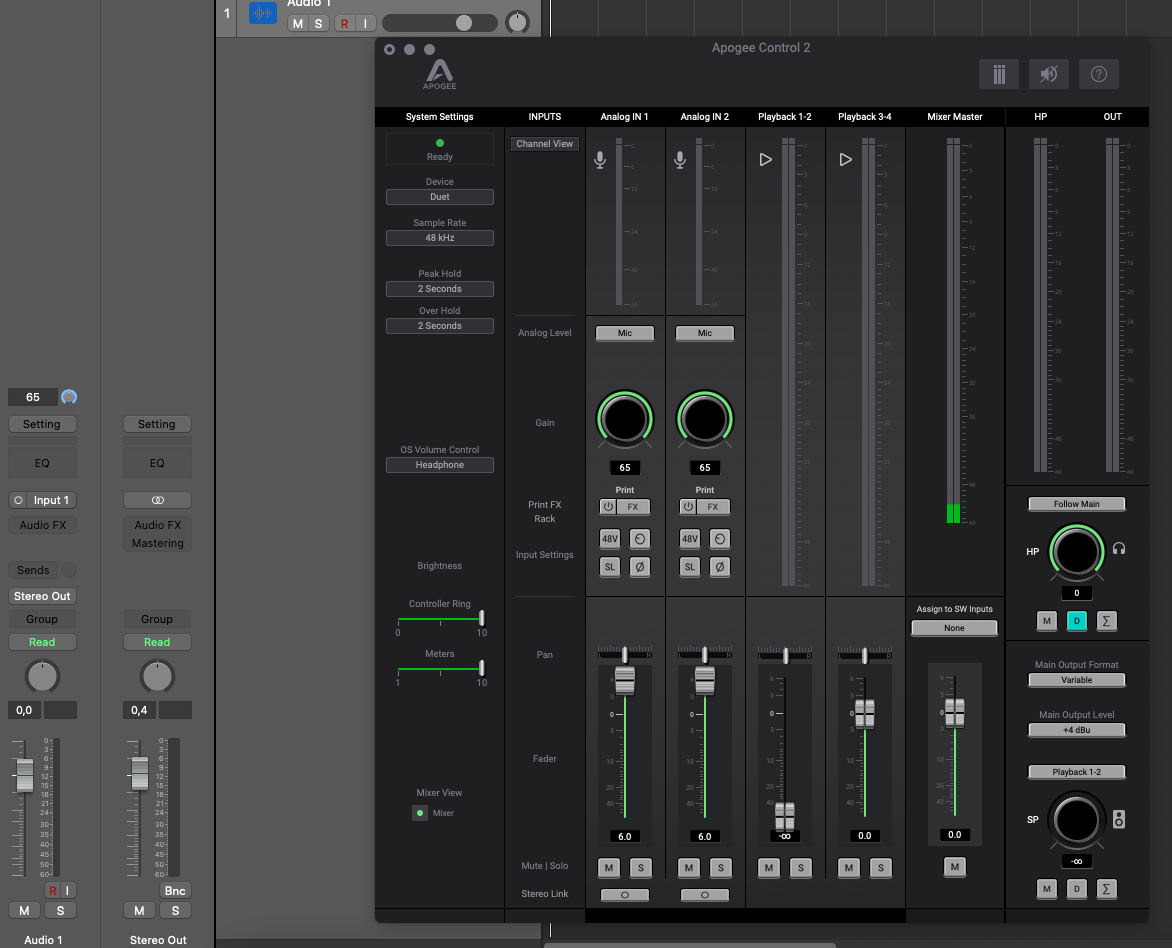The image size is (1172, 948).
Task: Toggle input monitoring on Audio 1 track header
Action: point(366,23)
